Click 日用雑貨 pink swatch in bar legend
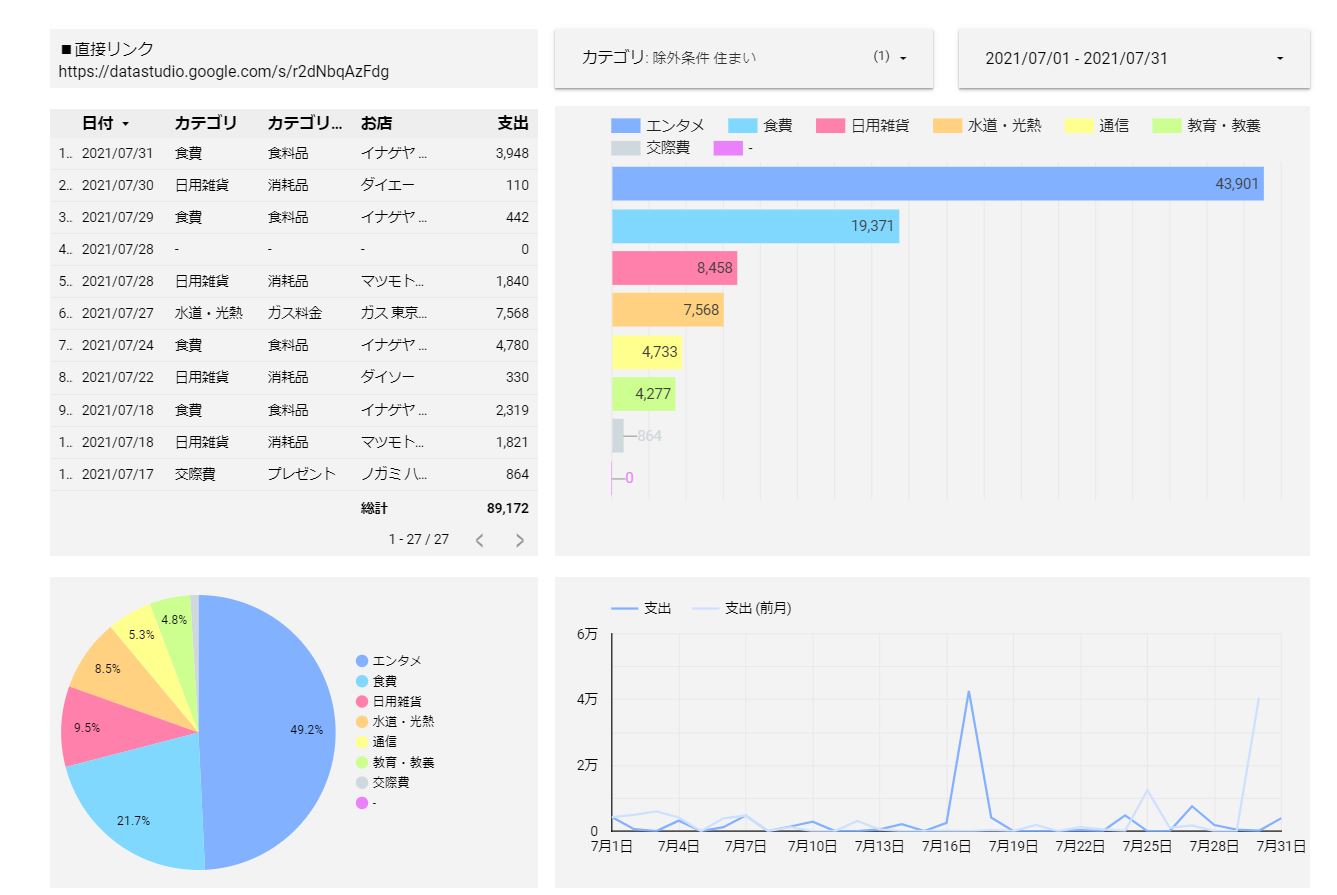Image resolution: width=1337 pixels, height=895 pixels. click(830, 126)
